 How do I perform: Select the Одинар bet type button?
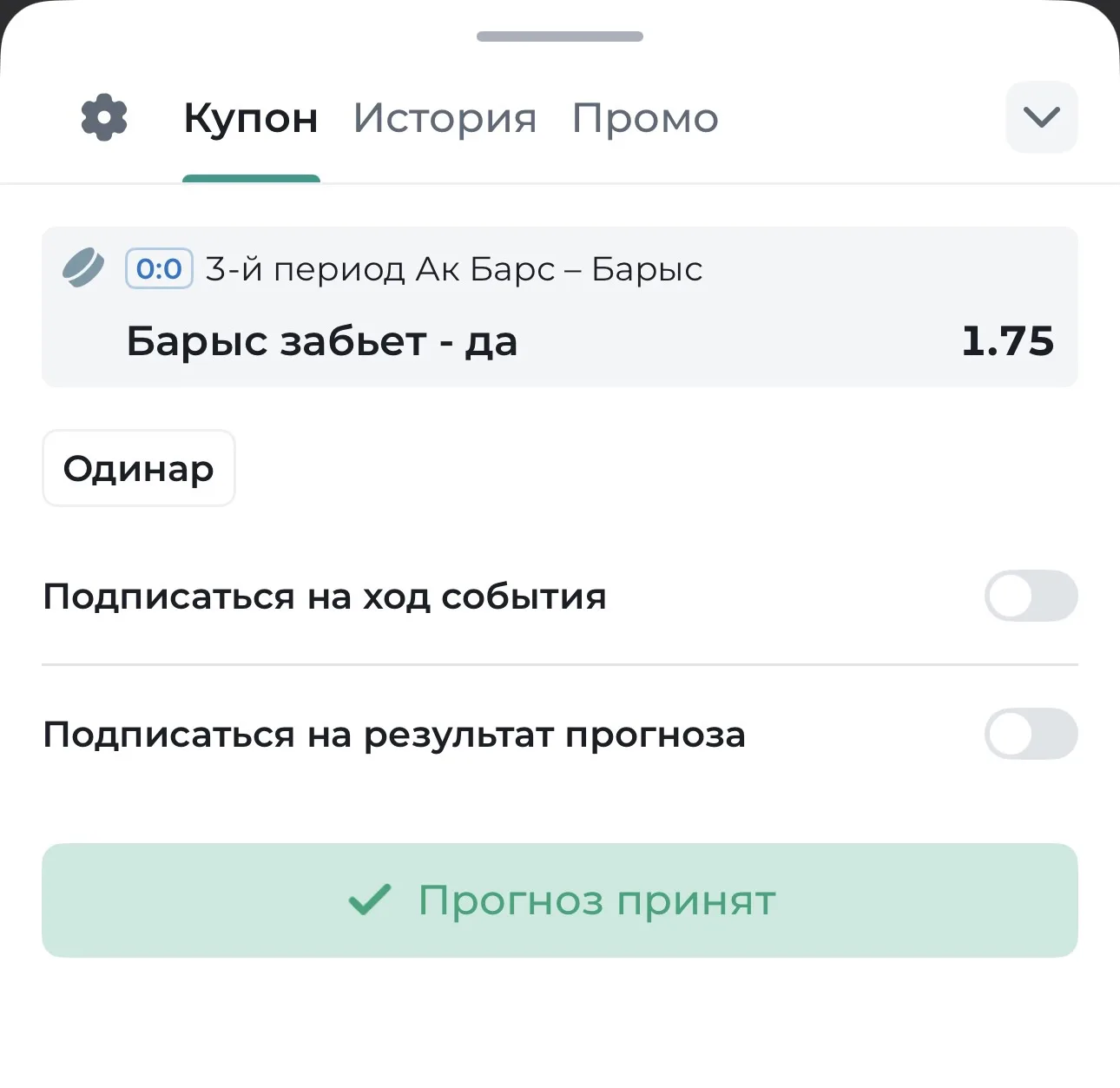point(139,468)
